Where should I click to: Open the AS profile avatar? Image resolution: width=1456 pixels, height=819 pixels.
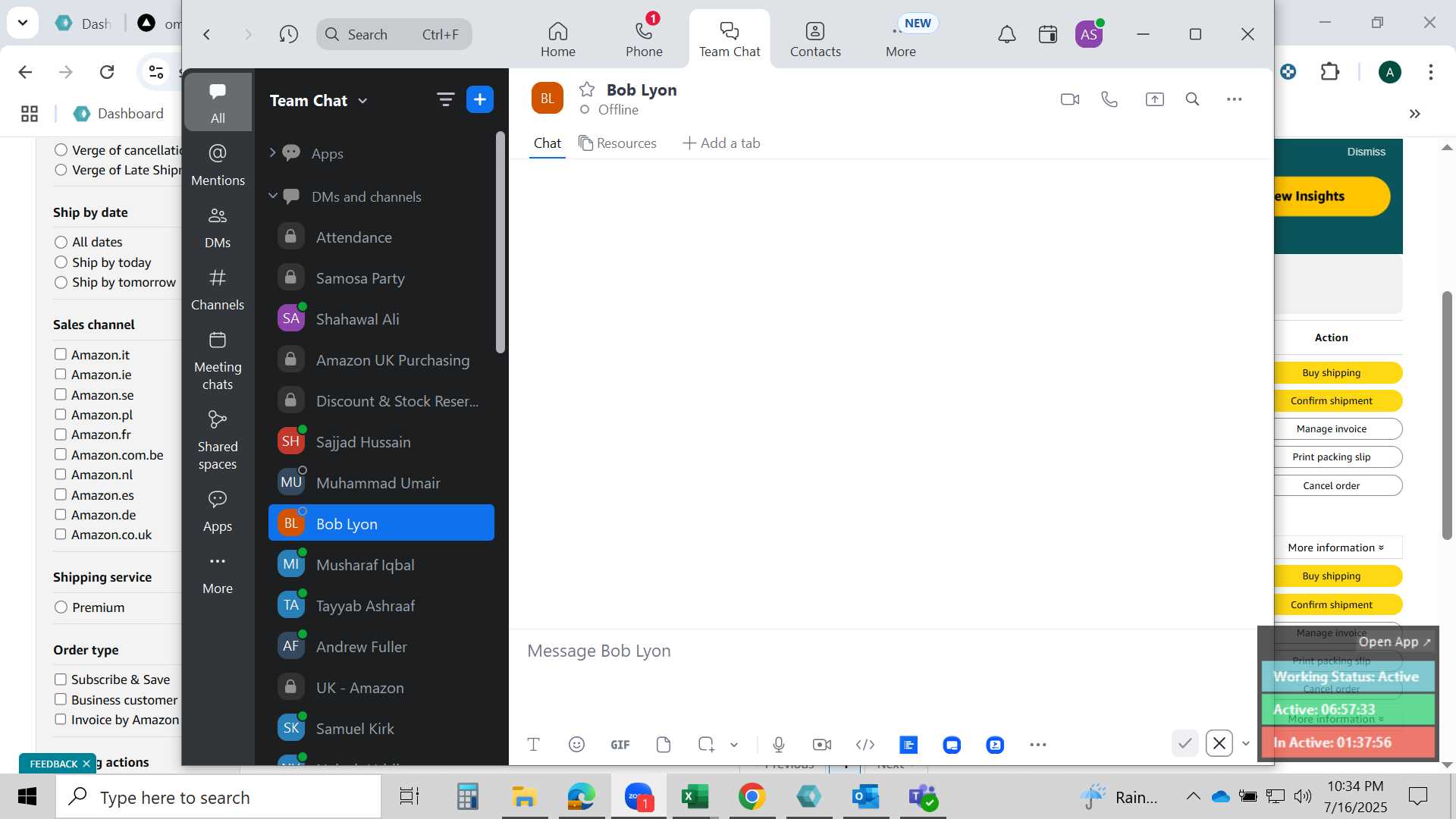pos(1089,34)
